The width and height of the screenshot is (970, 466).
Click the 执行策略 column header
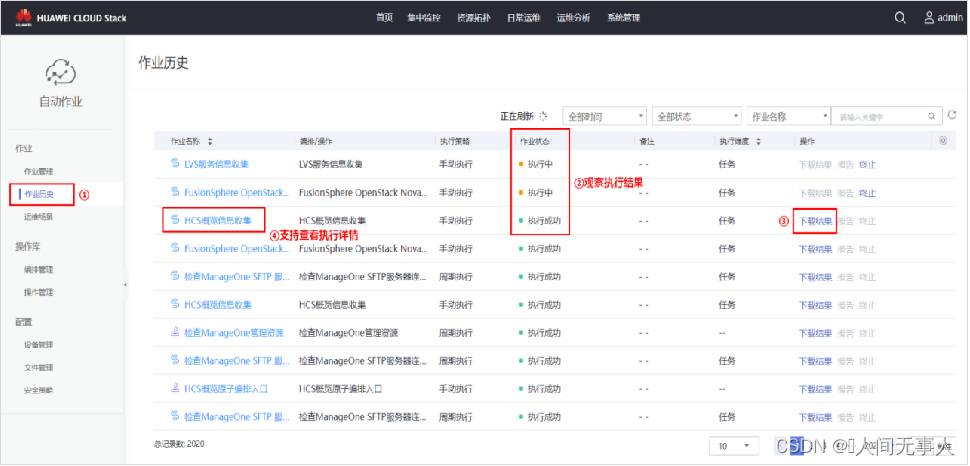click(455, 142)
